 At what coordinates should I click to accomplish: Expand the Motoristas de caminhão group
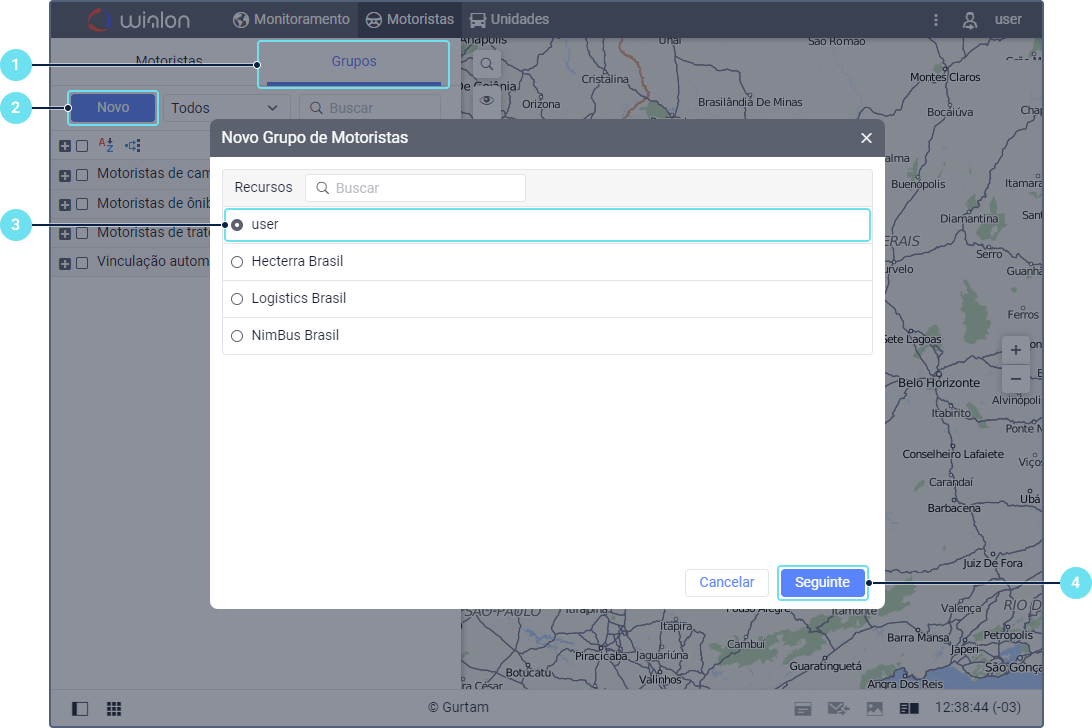[x=65, y=175]
